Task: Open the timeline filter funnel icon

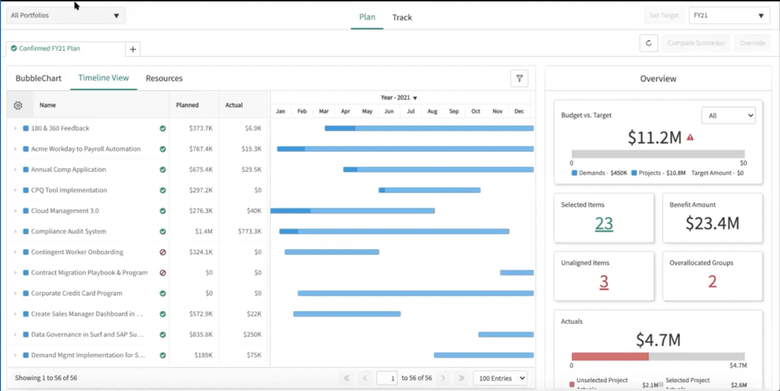Action: click(519, 79)
